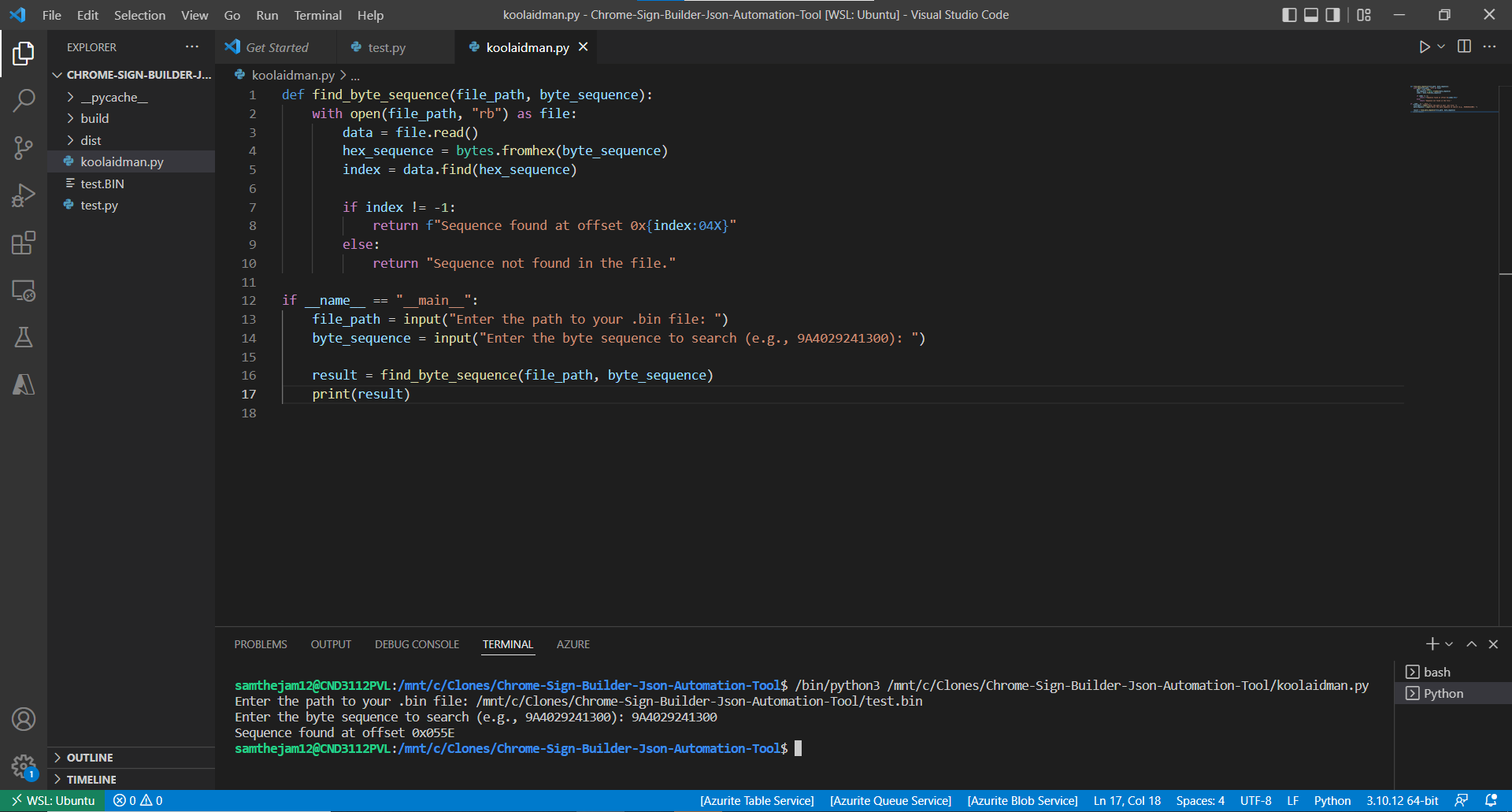The image size is (1512, 812).
Task: Switch to the DEBUG CONSOLE tab
Action: pos(417,644)
